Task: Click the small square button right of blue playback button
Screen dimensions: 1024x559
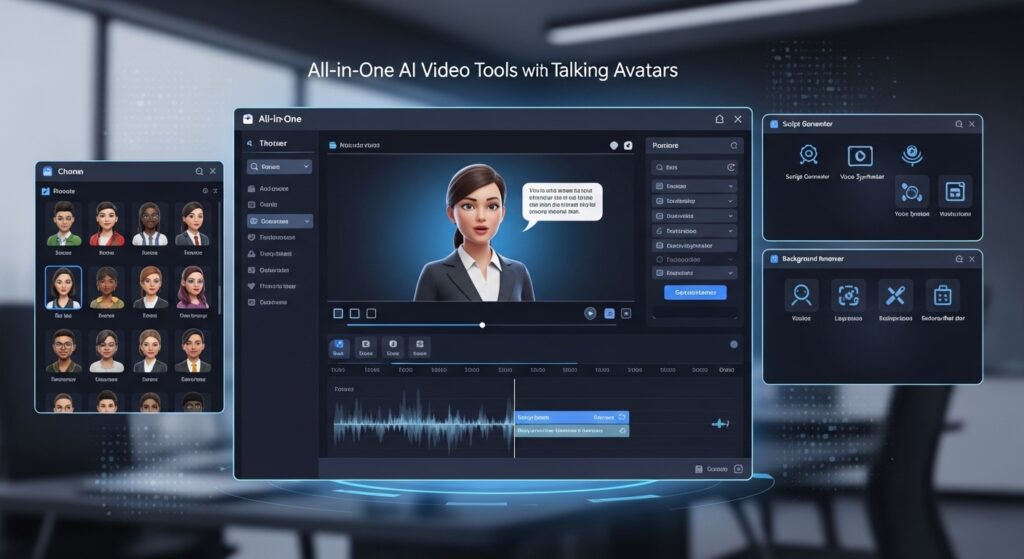Action: coord(626,313)
